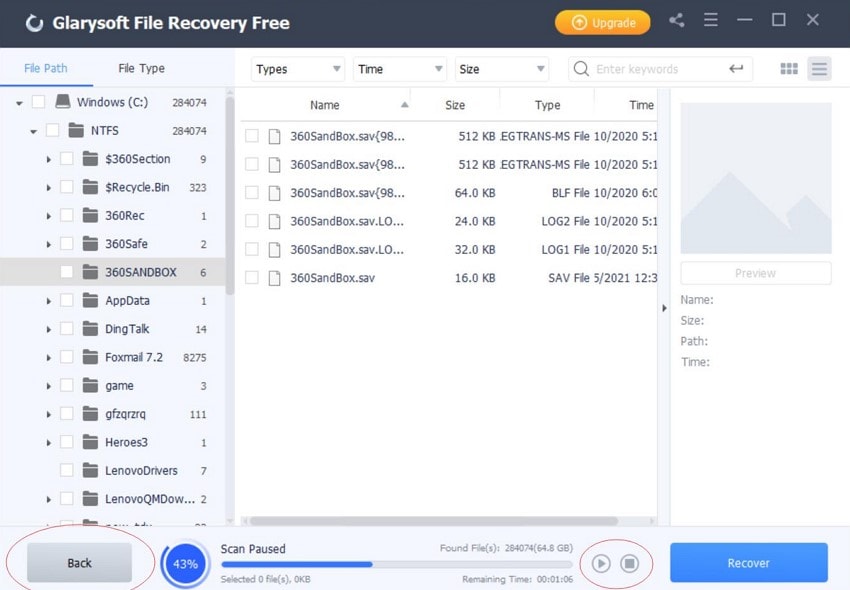The height and width of the screenshot is (590, 850).
Task: Select the gfzqrzrq folder
Action: click(x=125, y=414)
